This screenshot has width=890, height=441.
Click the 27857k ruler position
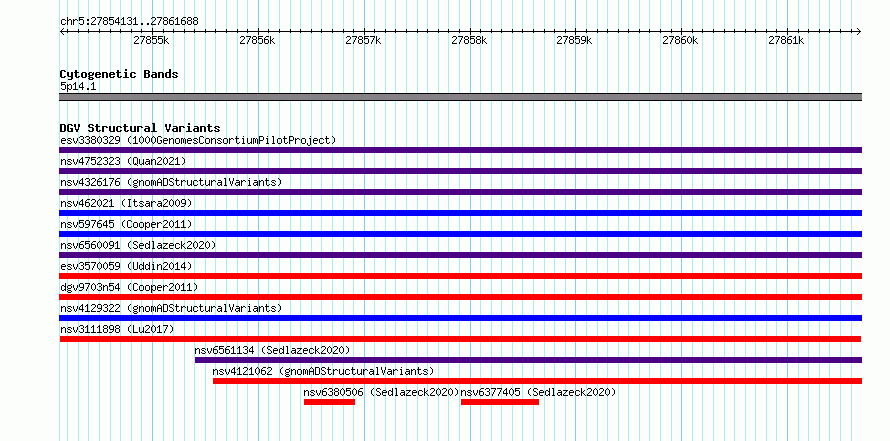363,40
